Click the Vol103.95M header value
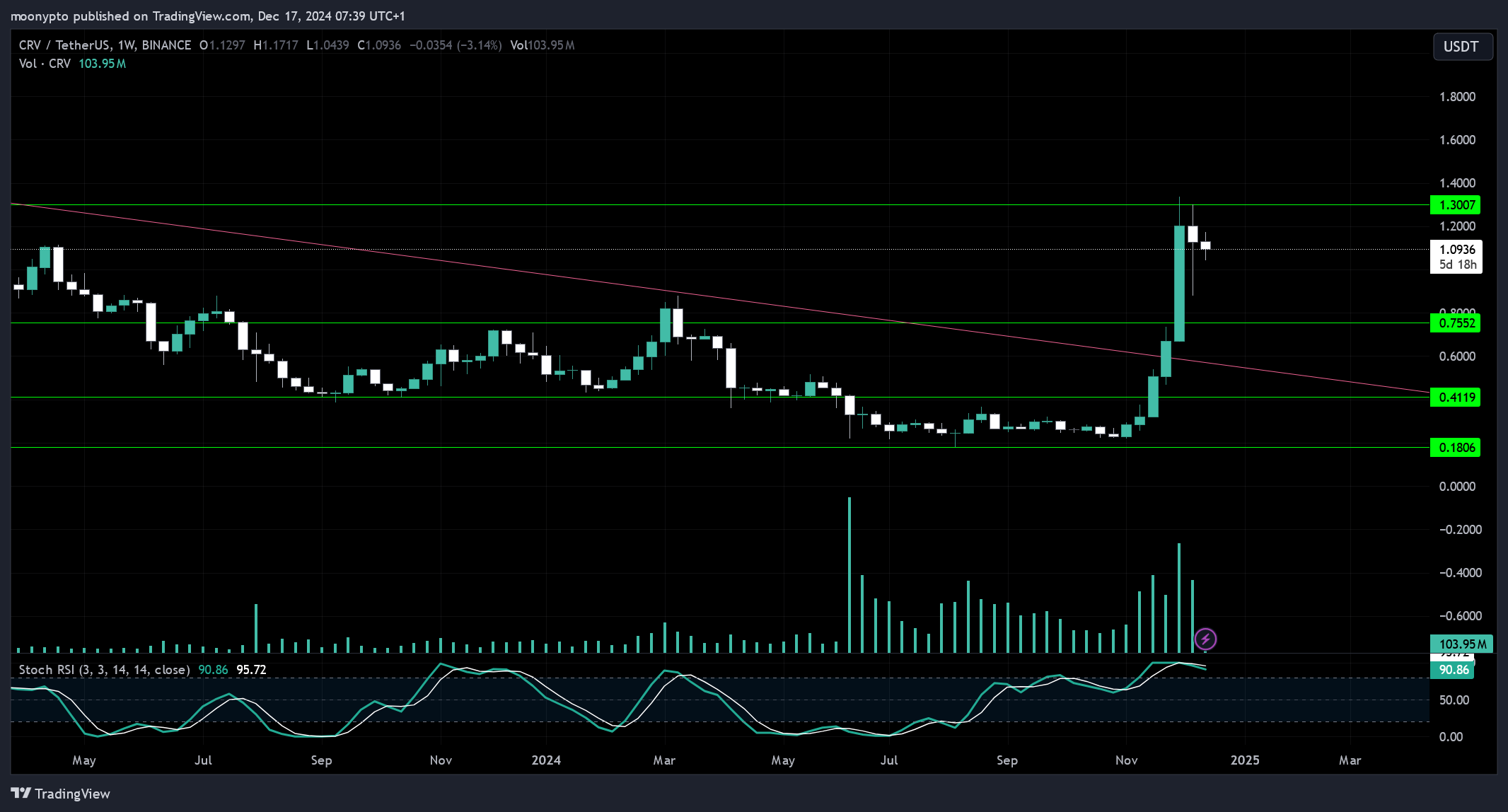Screen dimensions: 1508x812 pyautogui.click(x=543, y=45)
